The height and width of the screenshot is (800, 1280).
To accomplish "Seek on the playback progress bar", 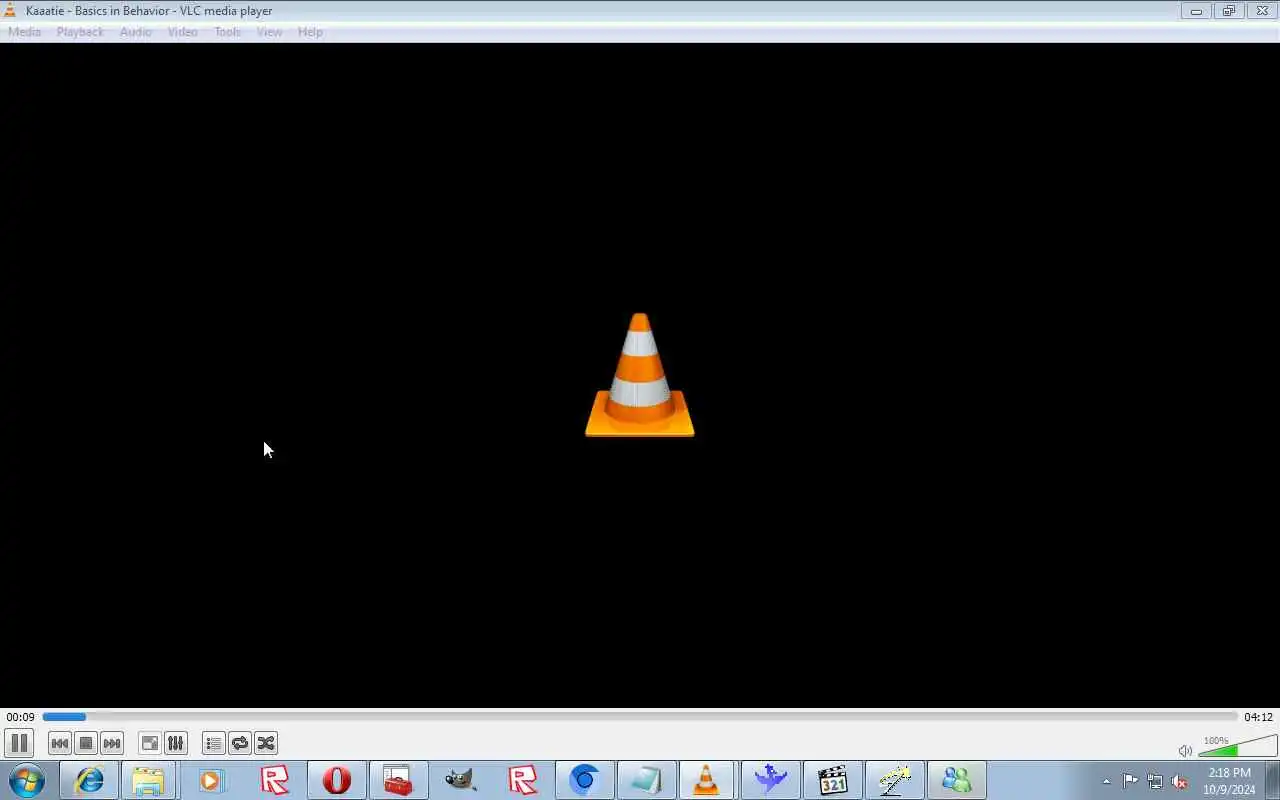I will click(x=640, y=717).
